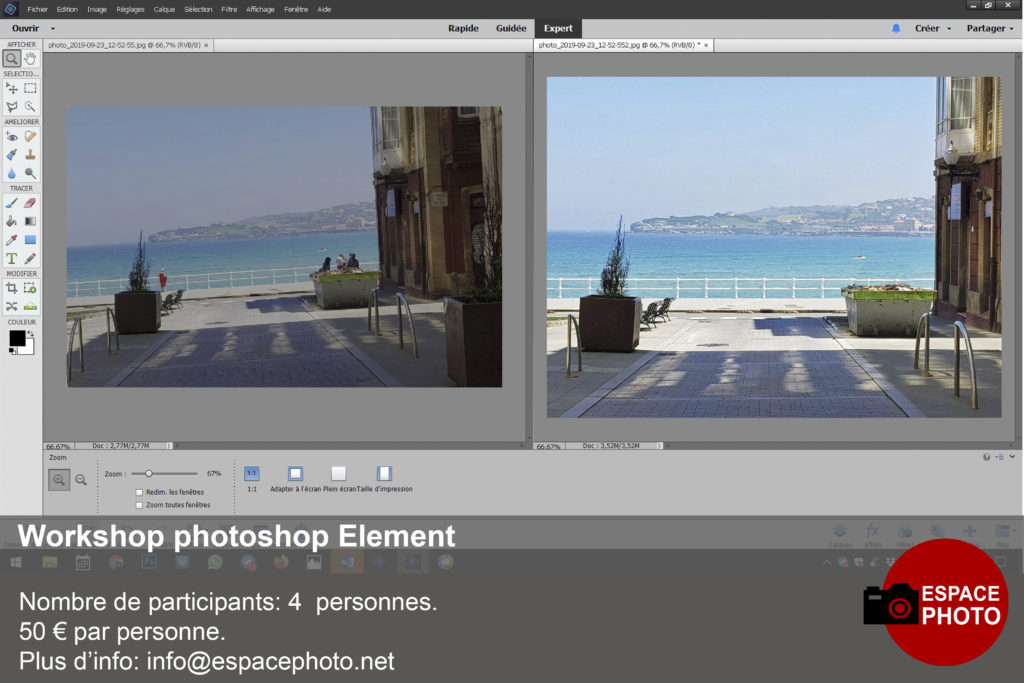Select the Rectangular Marquee tool
1024x683 pixels.
tap(30, 88)
